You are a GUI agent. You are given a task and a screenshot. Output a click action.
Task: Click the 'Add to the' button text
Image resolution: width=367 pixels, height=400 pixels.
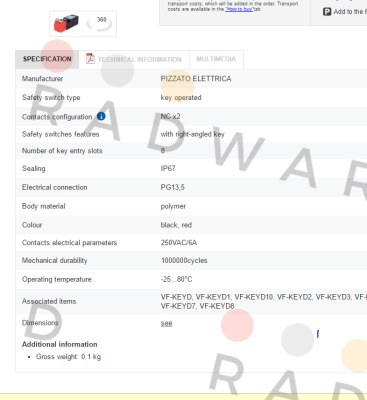348,12
